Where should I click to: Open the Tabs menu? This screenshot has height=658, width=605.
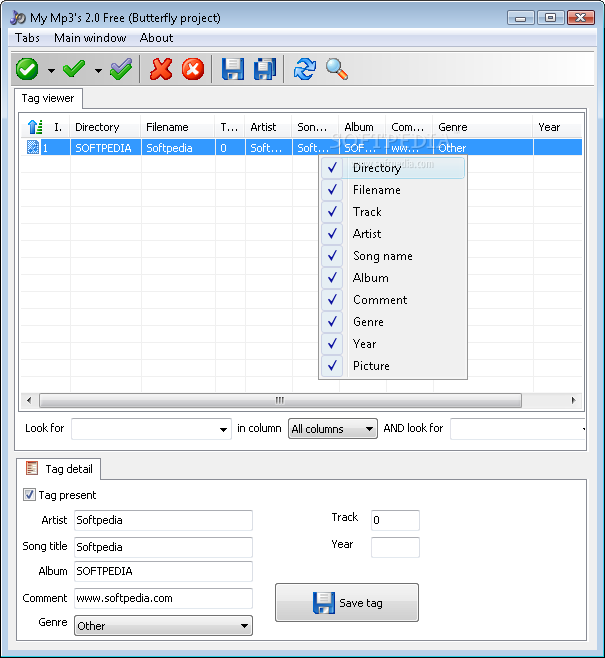click(x=27, y=38)
